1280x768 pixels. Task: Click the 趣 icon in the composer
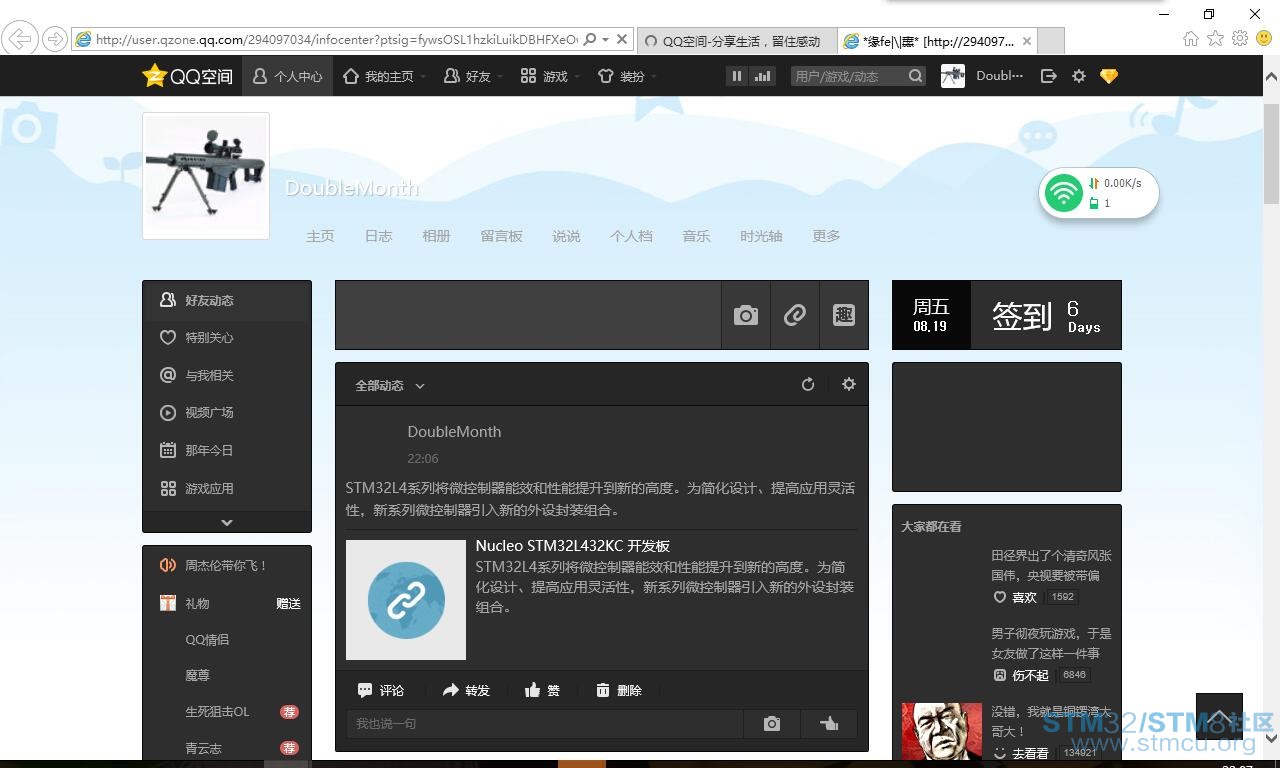pyautogui.click(x=844, y=315)
